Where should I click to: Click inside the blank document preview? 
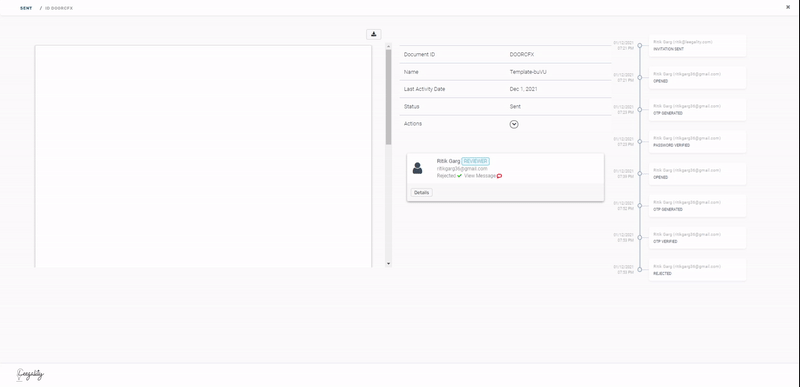click(203, 156)
